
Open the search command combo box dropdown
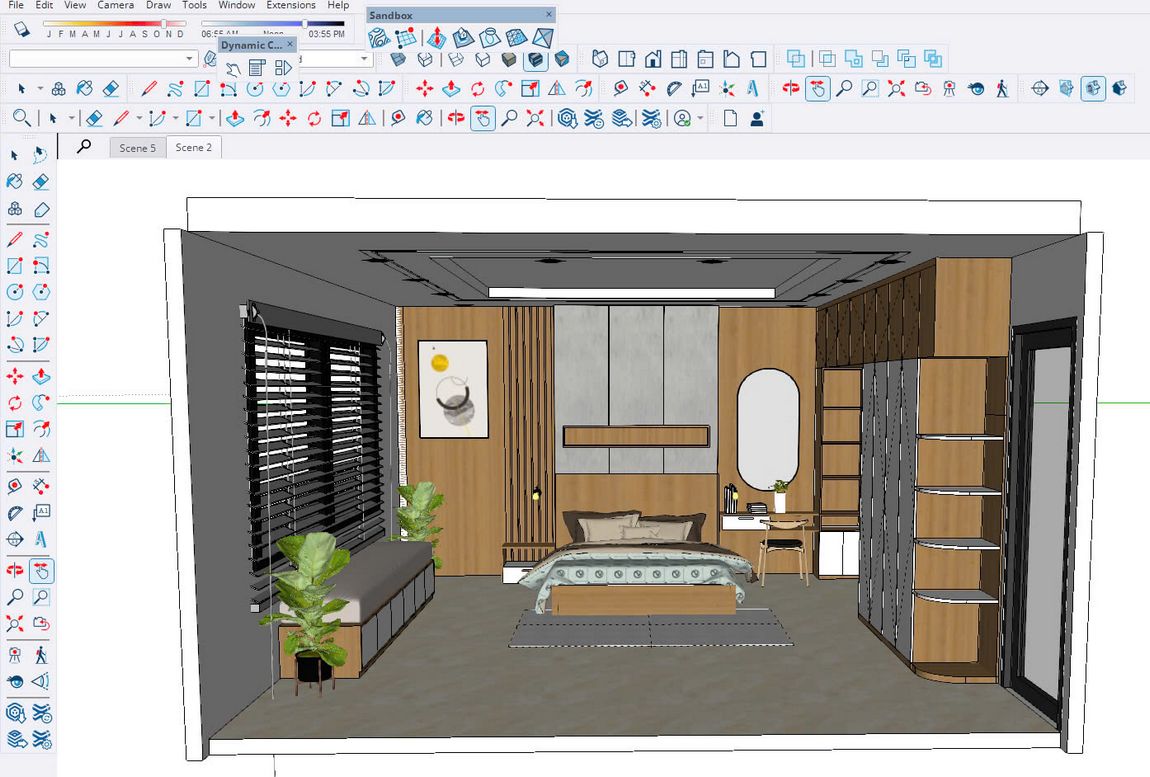[188, 58]
